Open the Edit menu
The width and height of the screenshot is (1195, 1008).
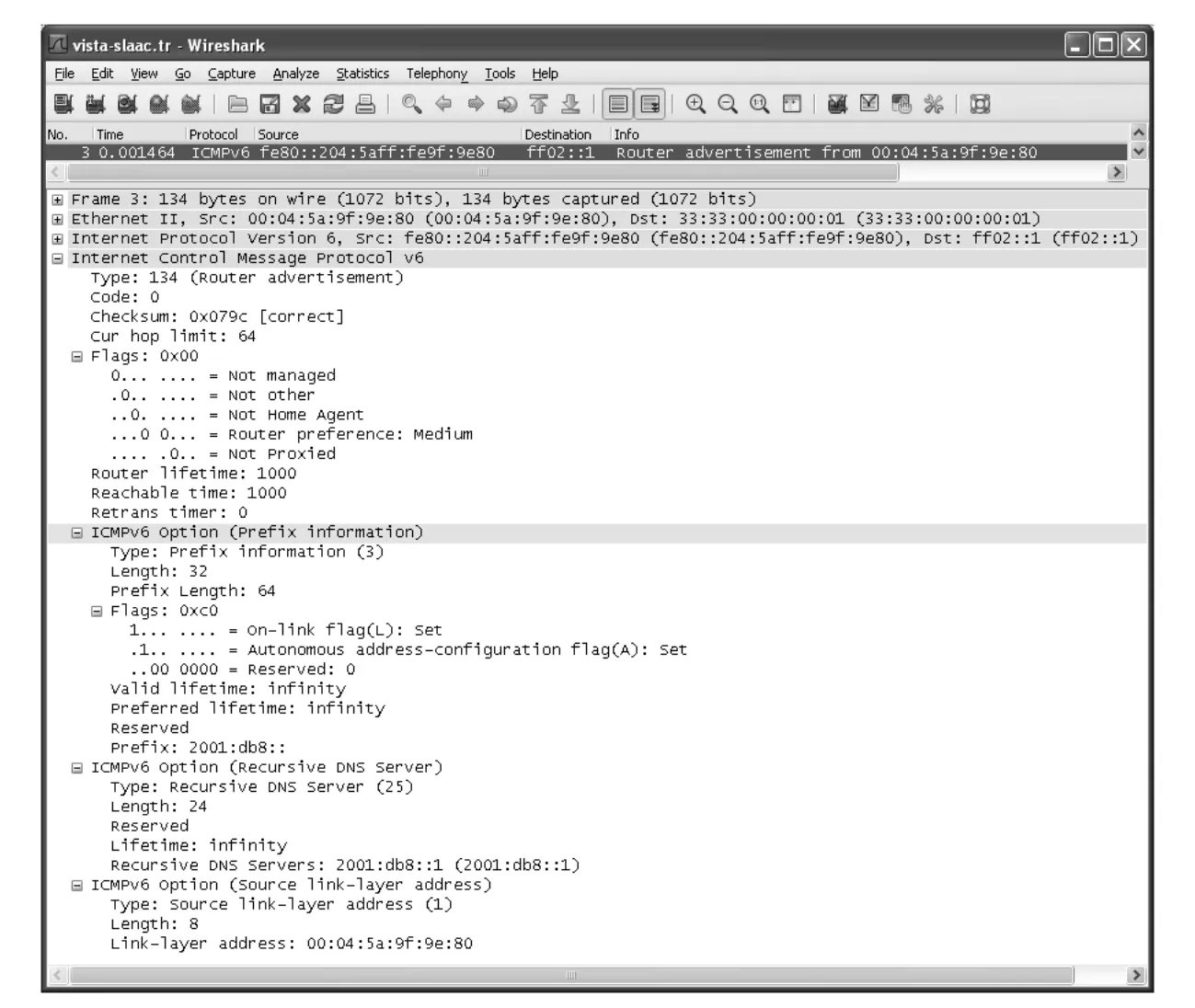point(102,74)
